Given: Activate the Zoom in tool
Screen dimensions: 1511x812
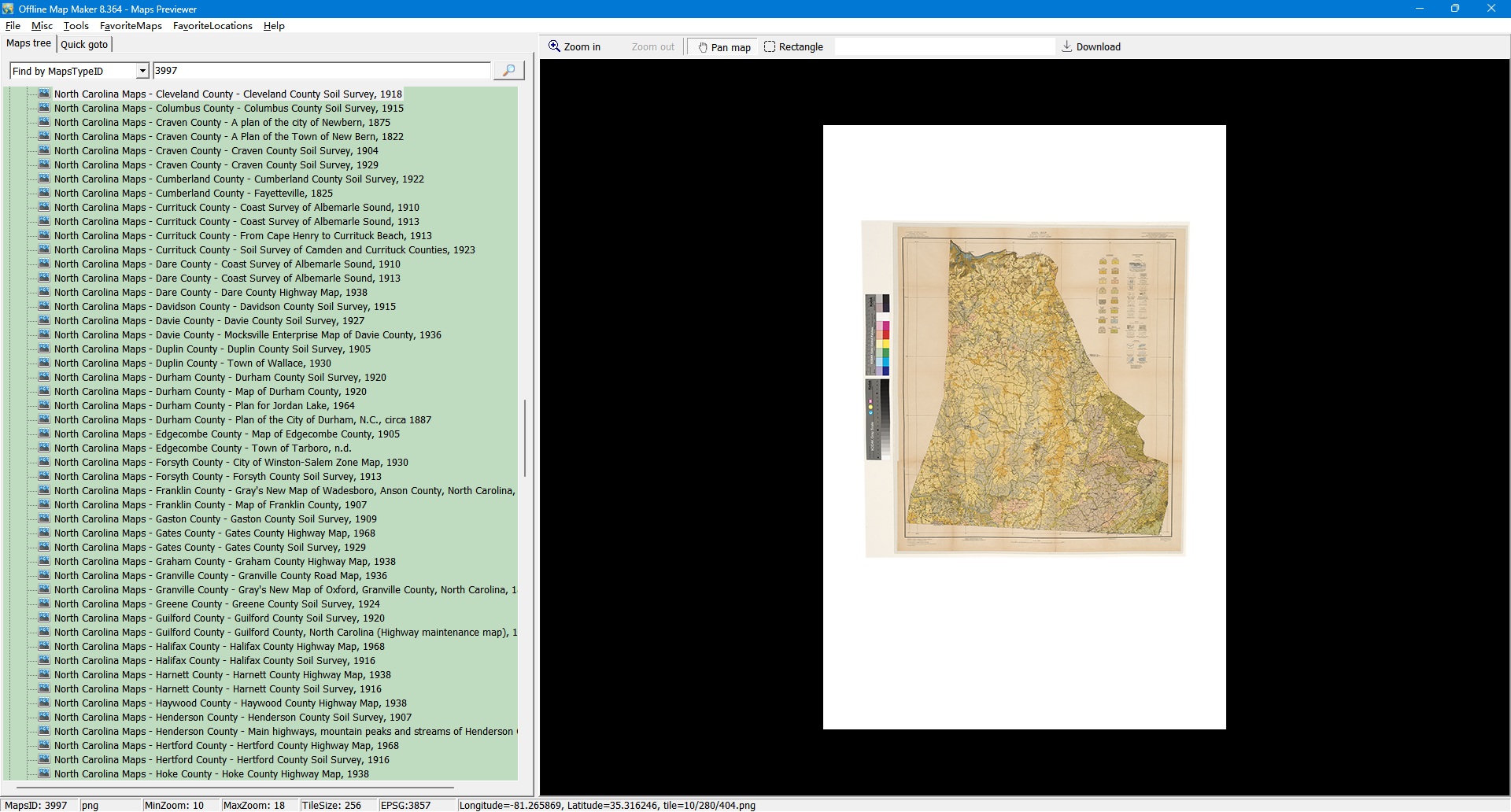Looking at the screenshot, I should click(x=574, y=47).
